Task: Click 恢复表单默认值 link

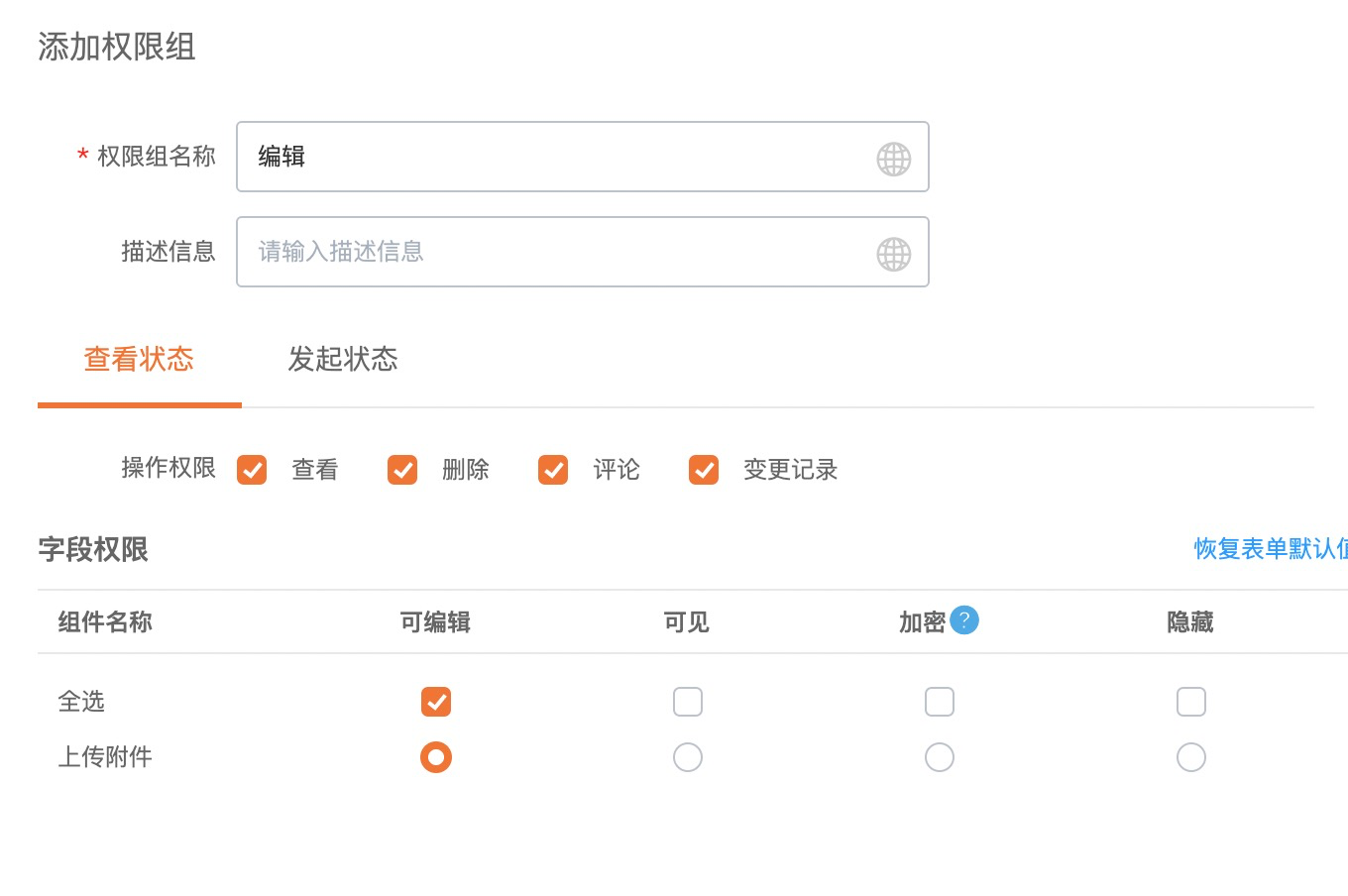Action: [x=1271, y=549]
